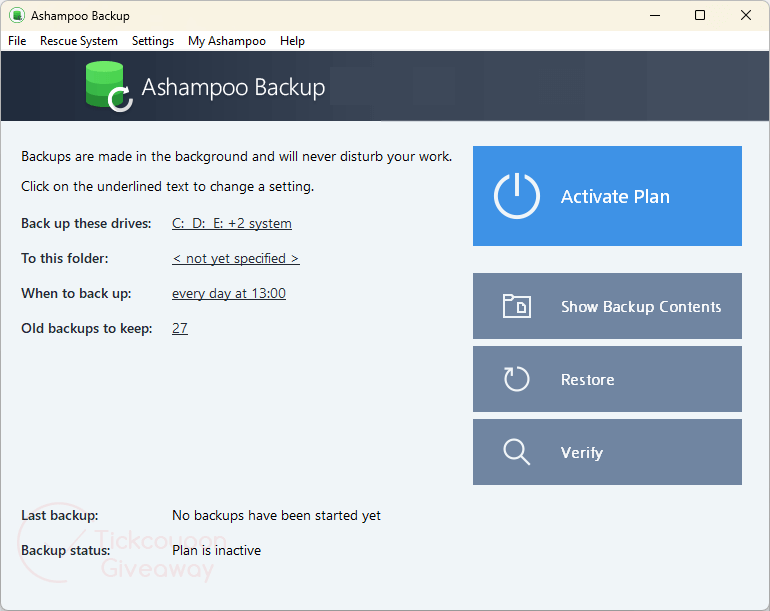Set destination via '< not yet specified >' link

coord(236,258)
